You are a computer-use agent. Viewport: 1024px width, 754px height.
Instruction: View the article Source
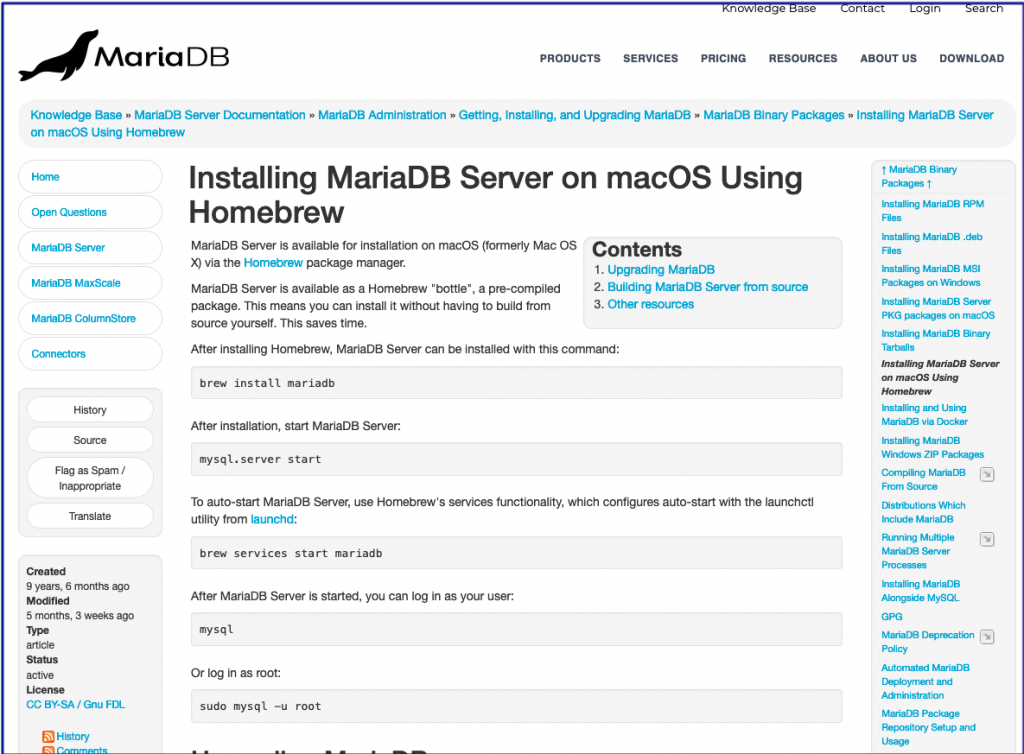pos(90,440)
